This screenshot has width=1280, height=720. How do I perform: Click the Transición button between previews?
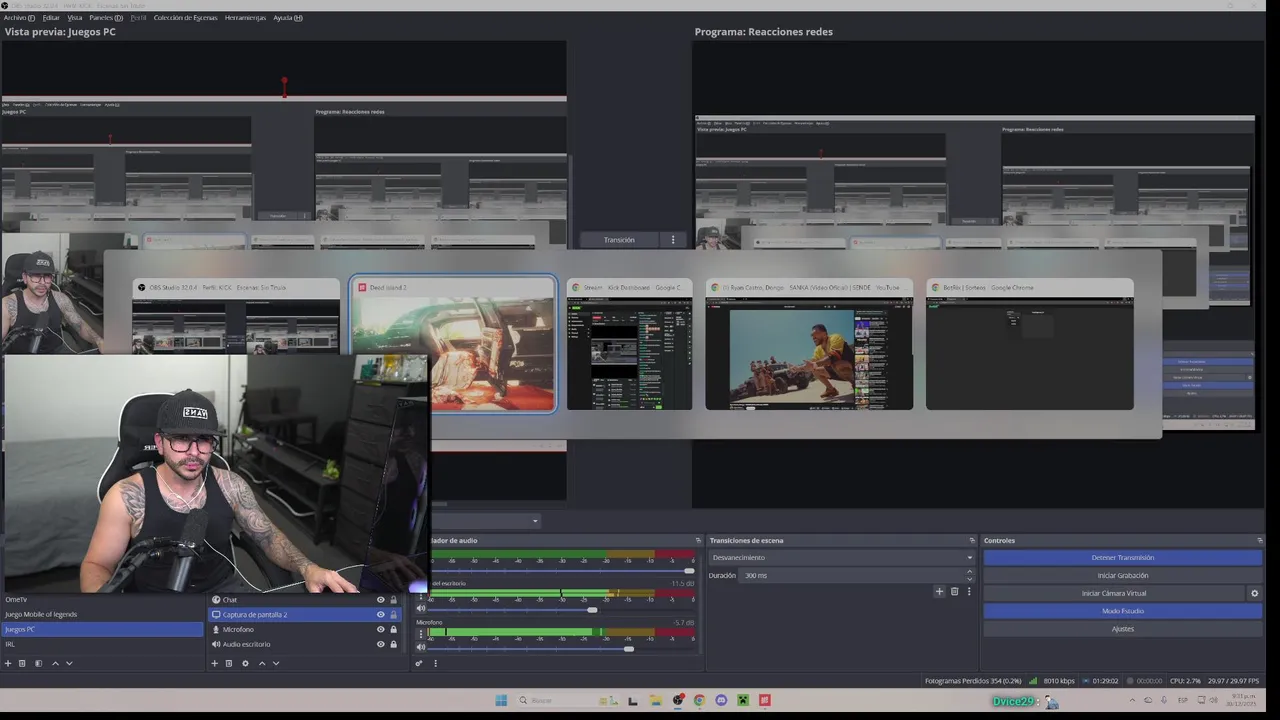619,240
